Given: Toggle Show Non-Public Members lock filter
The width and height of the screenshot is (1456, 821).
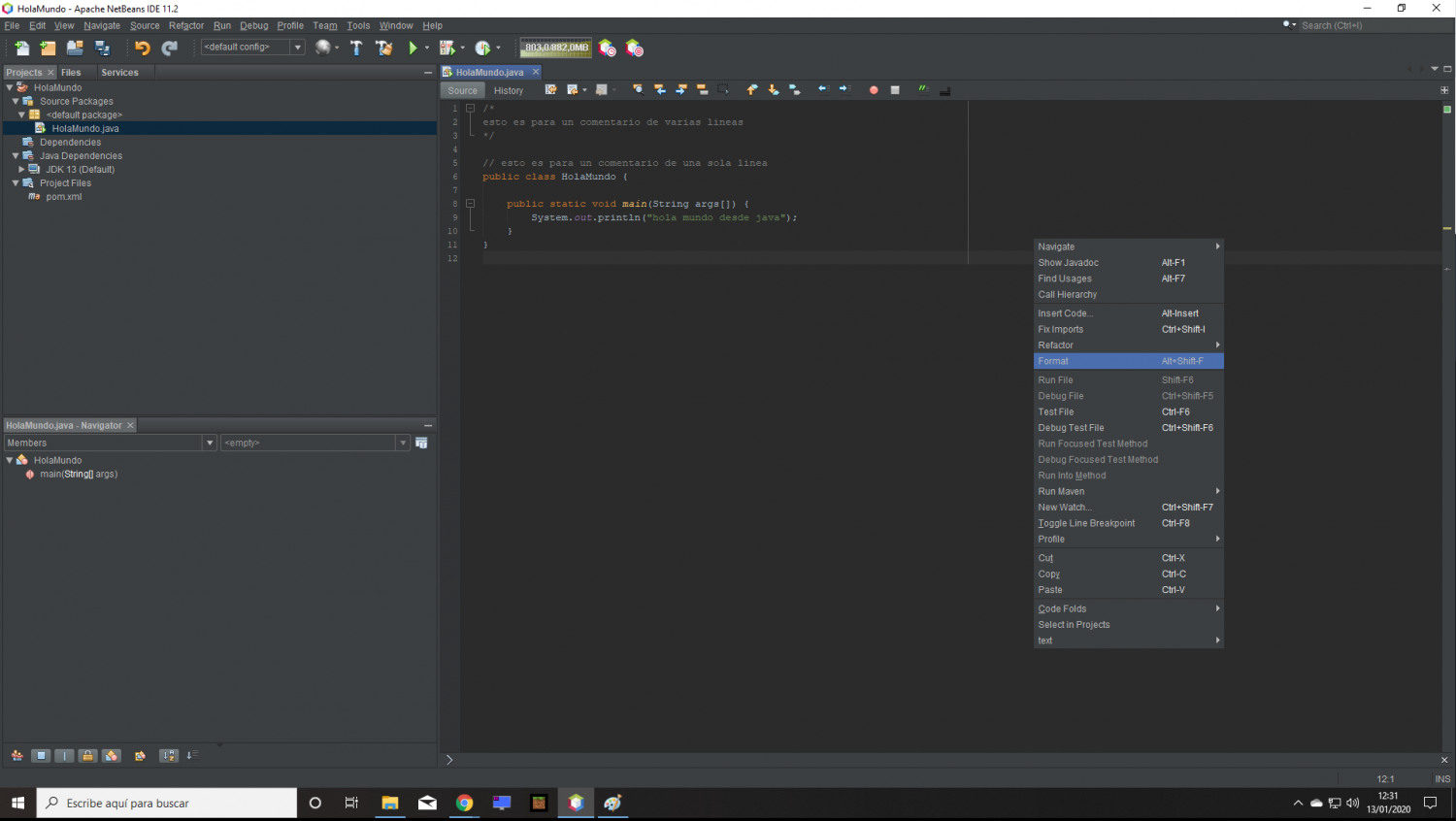Looking at the screenshot, I should [x=87, y=756].
